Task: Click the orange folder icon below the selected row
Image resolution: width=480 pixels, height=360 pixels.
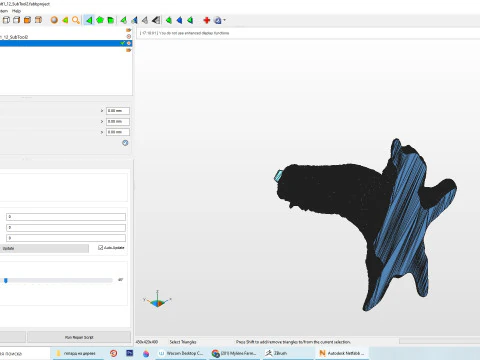Action: [129, 50]
